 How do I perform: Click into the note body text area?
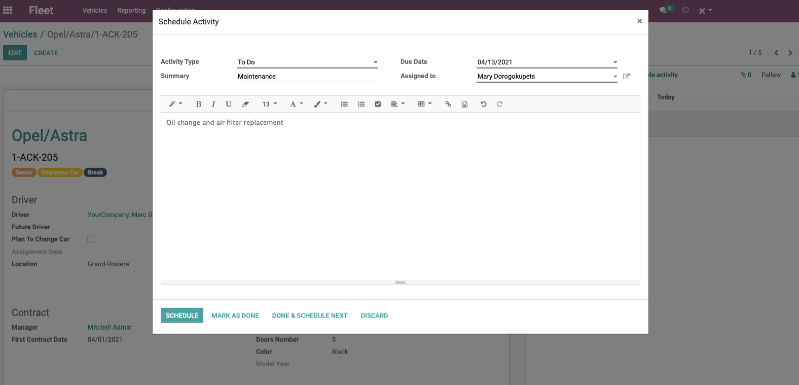(400, 196)
